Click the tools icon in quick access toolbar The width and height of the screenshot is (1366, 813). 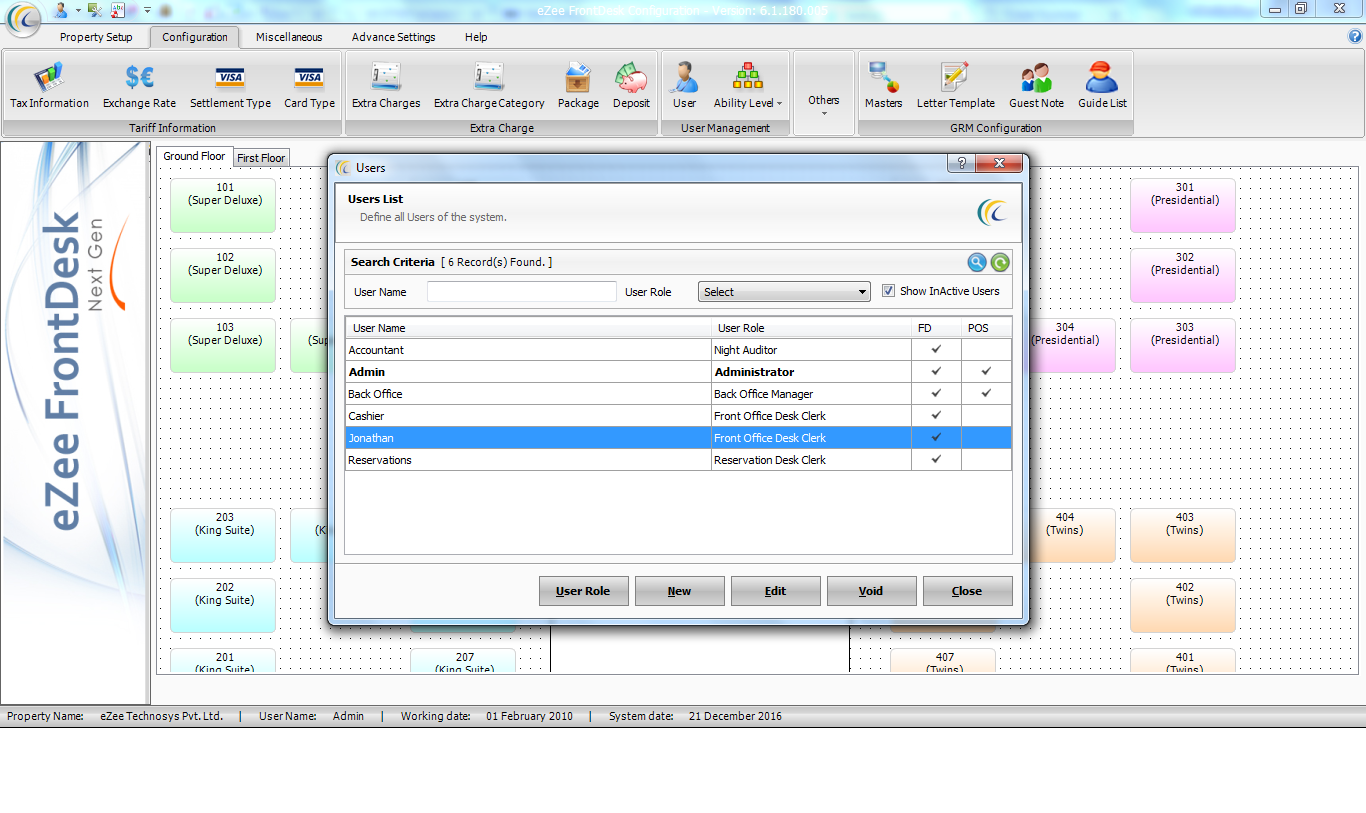(x=95, y=9)
